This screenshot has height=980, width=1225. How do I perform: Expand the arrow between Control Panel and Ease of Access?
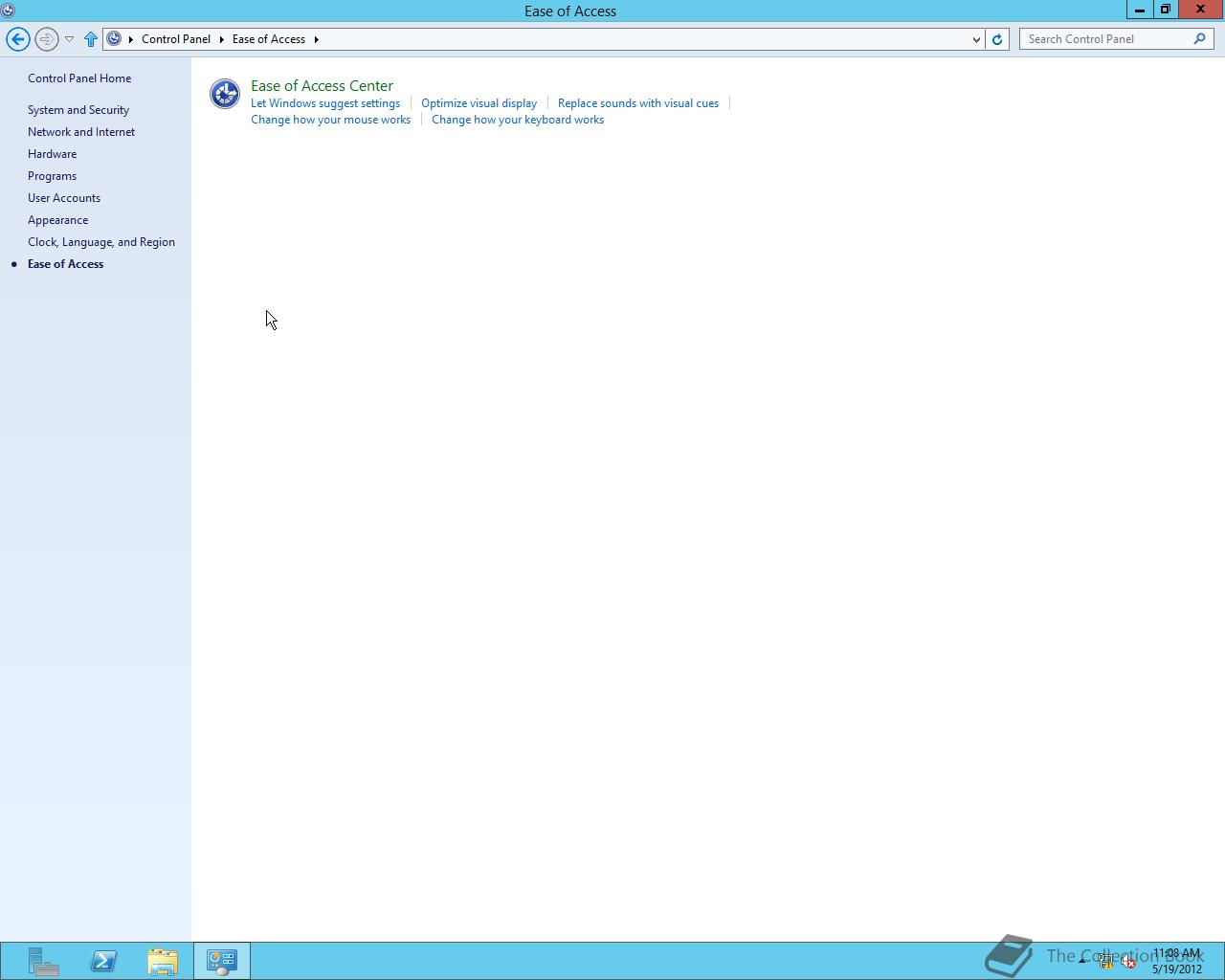tap(222, 39)
